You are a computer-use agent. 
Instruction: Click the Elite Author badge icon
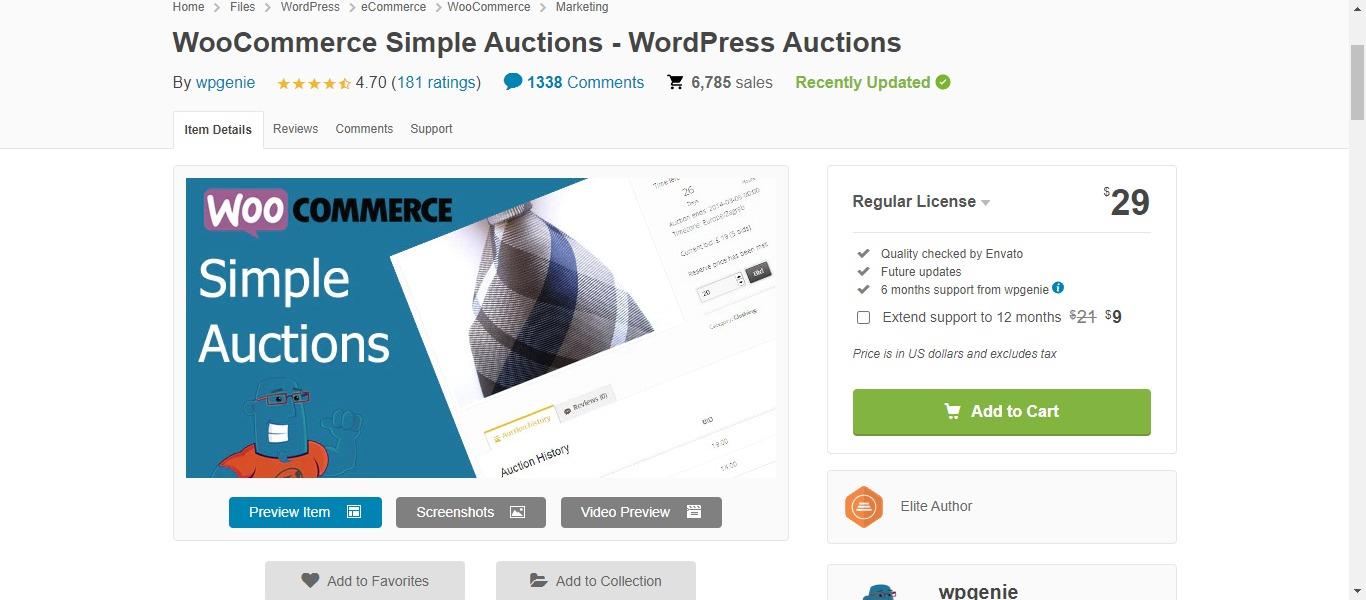(x=864, y=507)
